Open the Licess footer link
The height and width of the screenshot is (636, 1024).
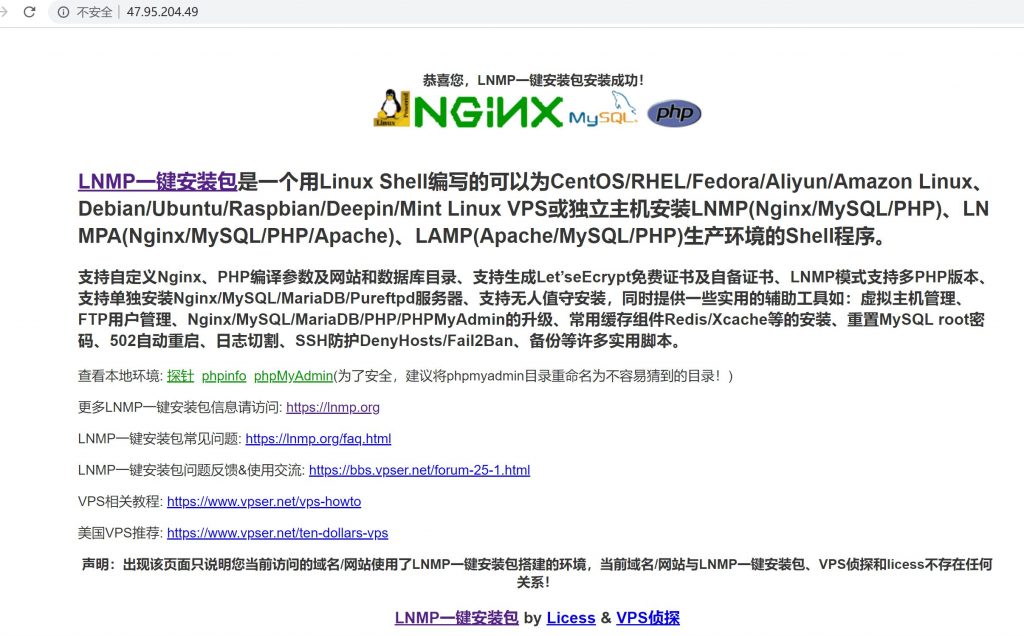[x=571, y=617]
